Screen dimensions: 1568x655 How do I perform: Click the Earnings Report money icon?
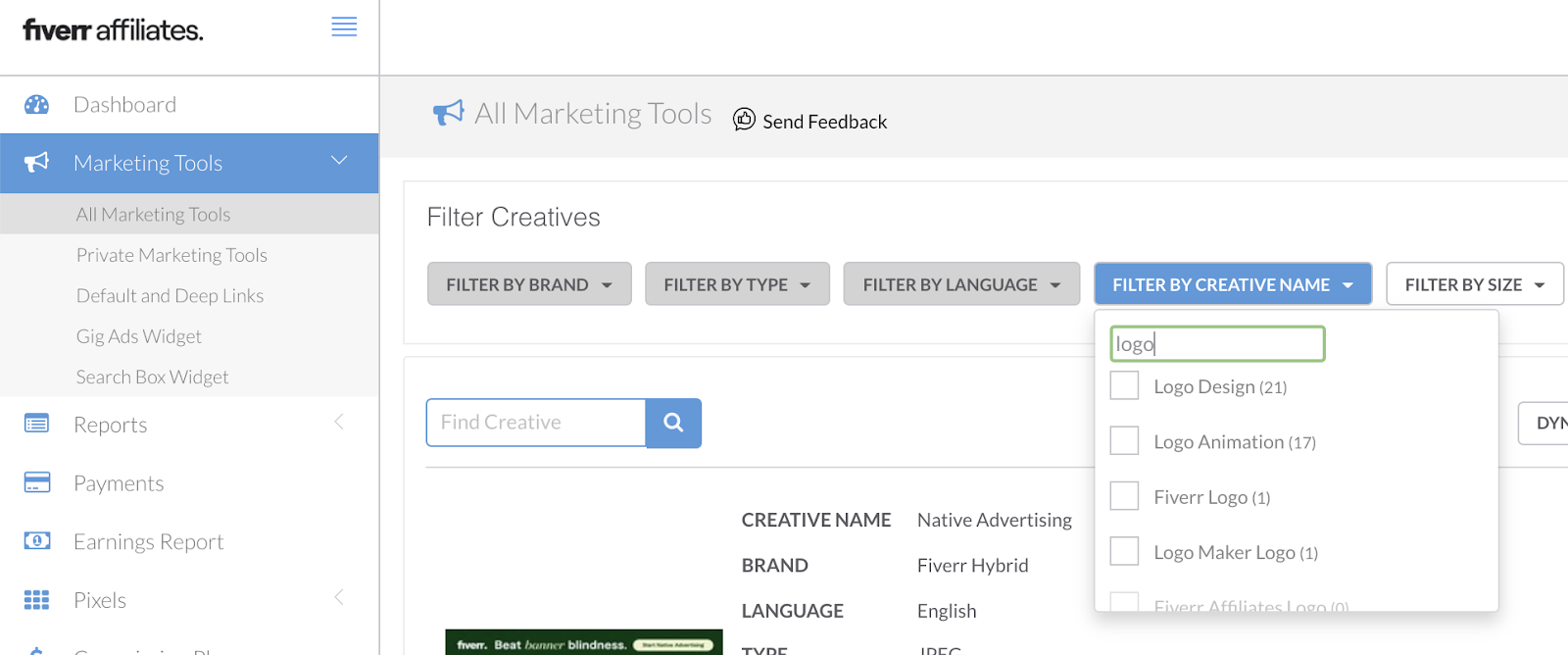[37, 540]
